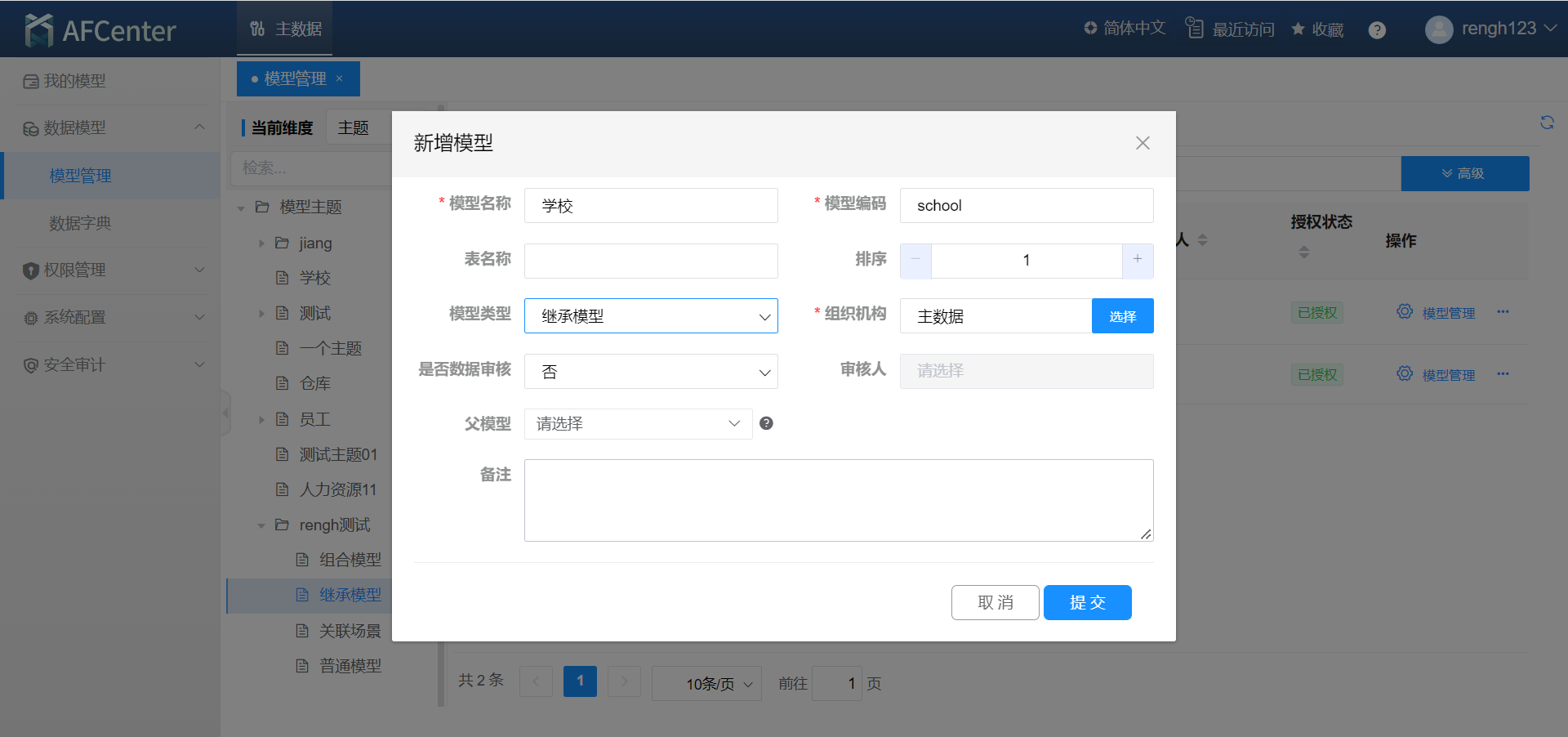The image size is (1568, 737).
Task: Close the 新增模型 dialog with X icon
Action: point(1143,143)
